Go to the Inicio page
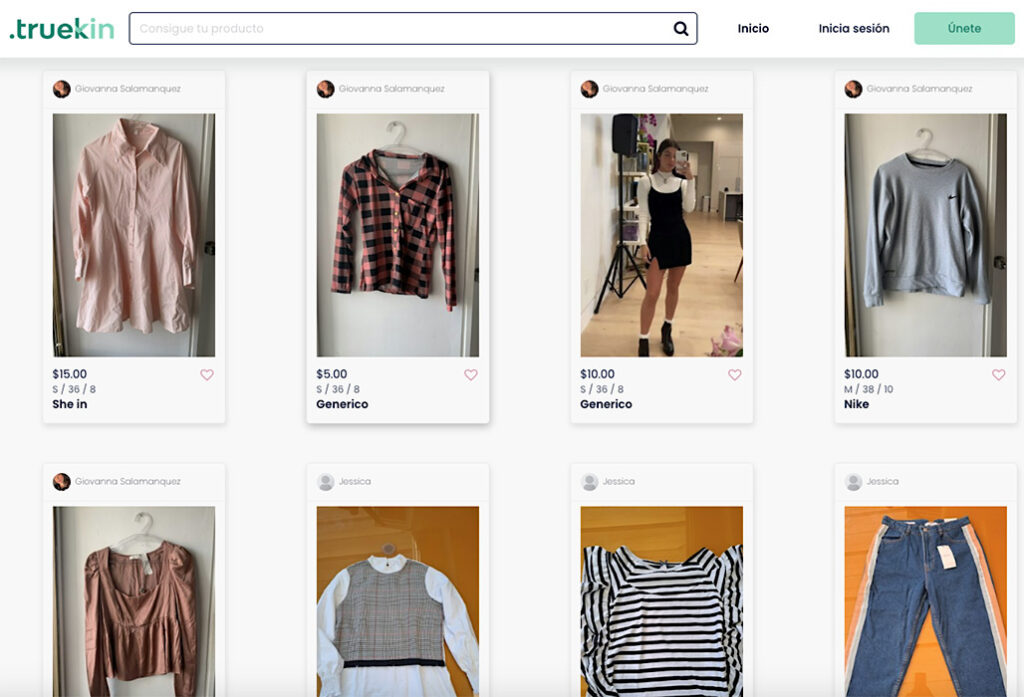The height and width of the screenshot is (697, 1024). point(753,29)
